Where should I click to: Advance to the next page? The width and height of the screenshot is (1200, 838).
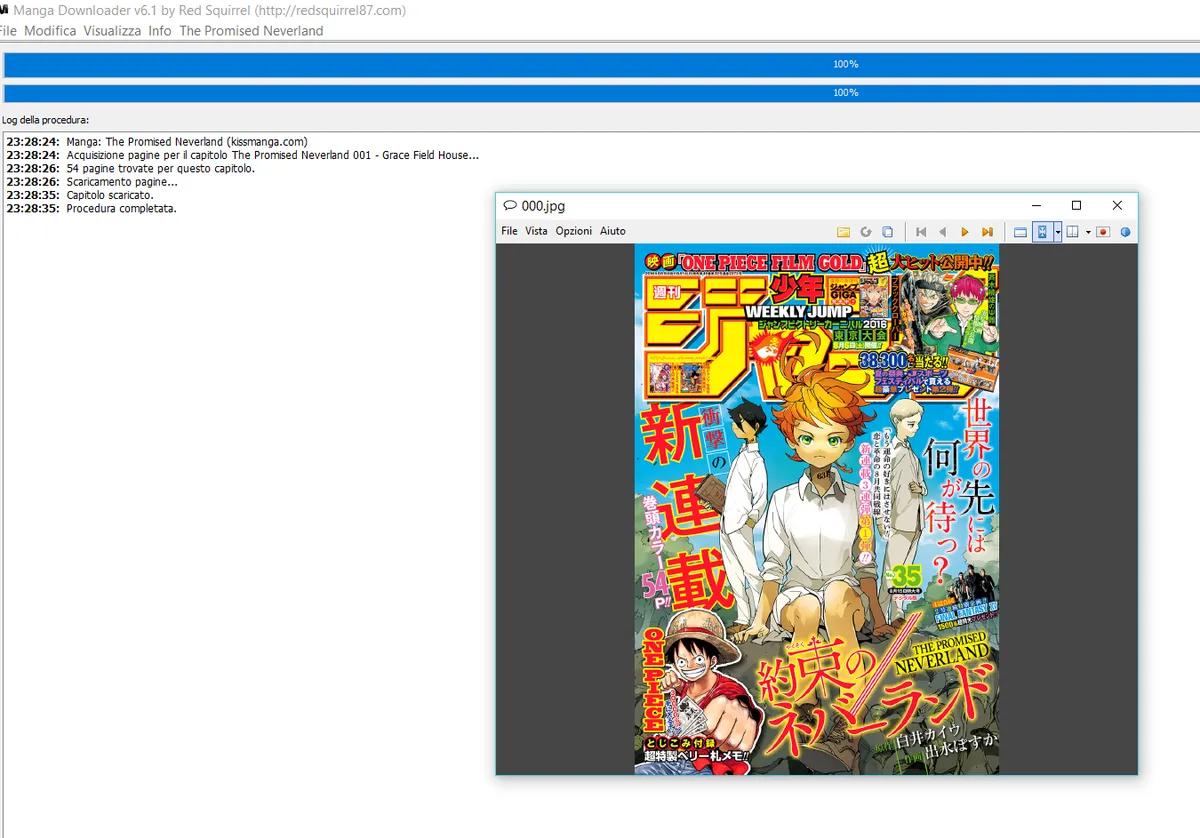964,231
